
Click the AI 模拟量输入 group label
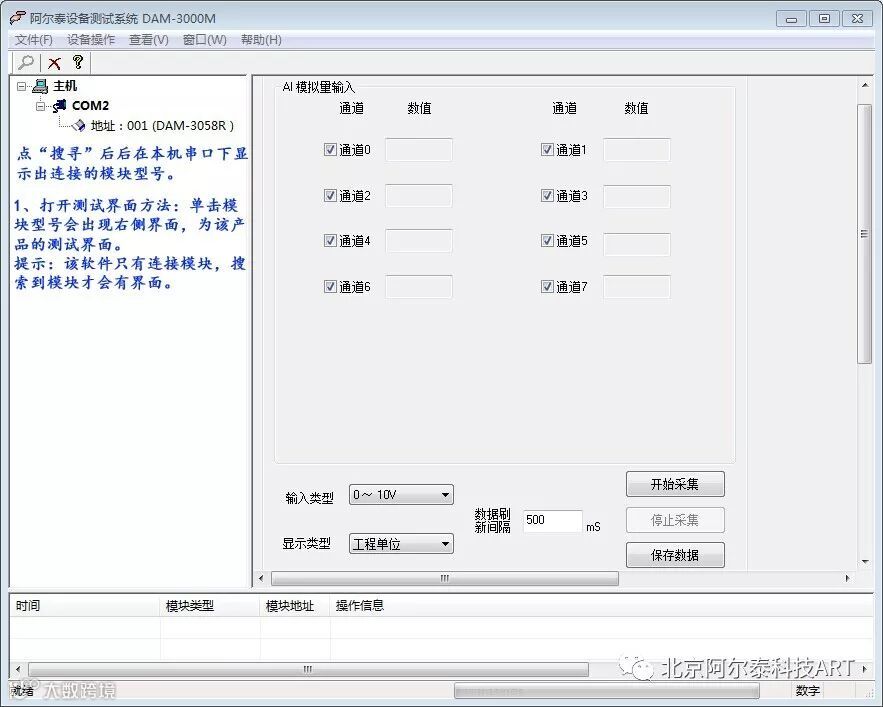pyautogui.click(x=318, y=87)
